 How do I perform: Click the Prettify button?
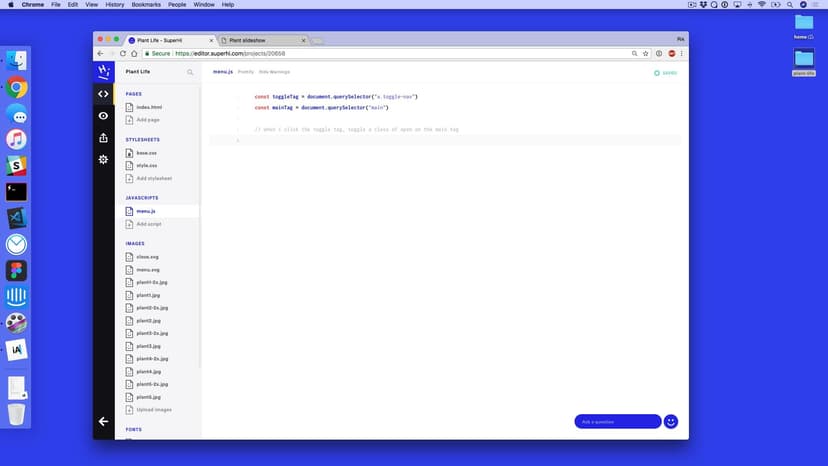(x=245, y=72)
